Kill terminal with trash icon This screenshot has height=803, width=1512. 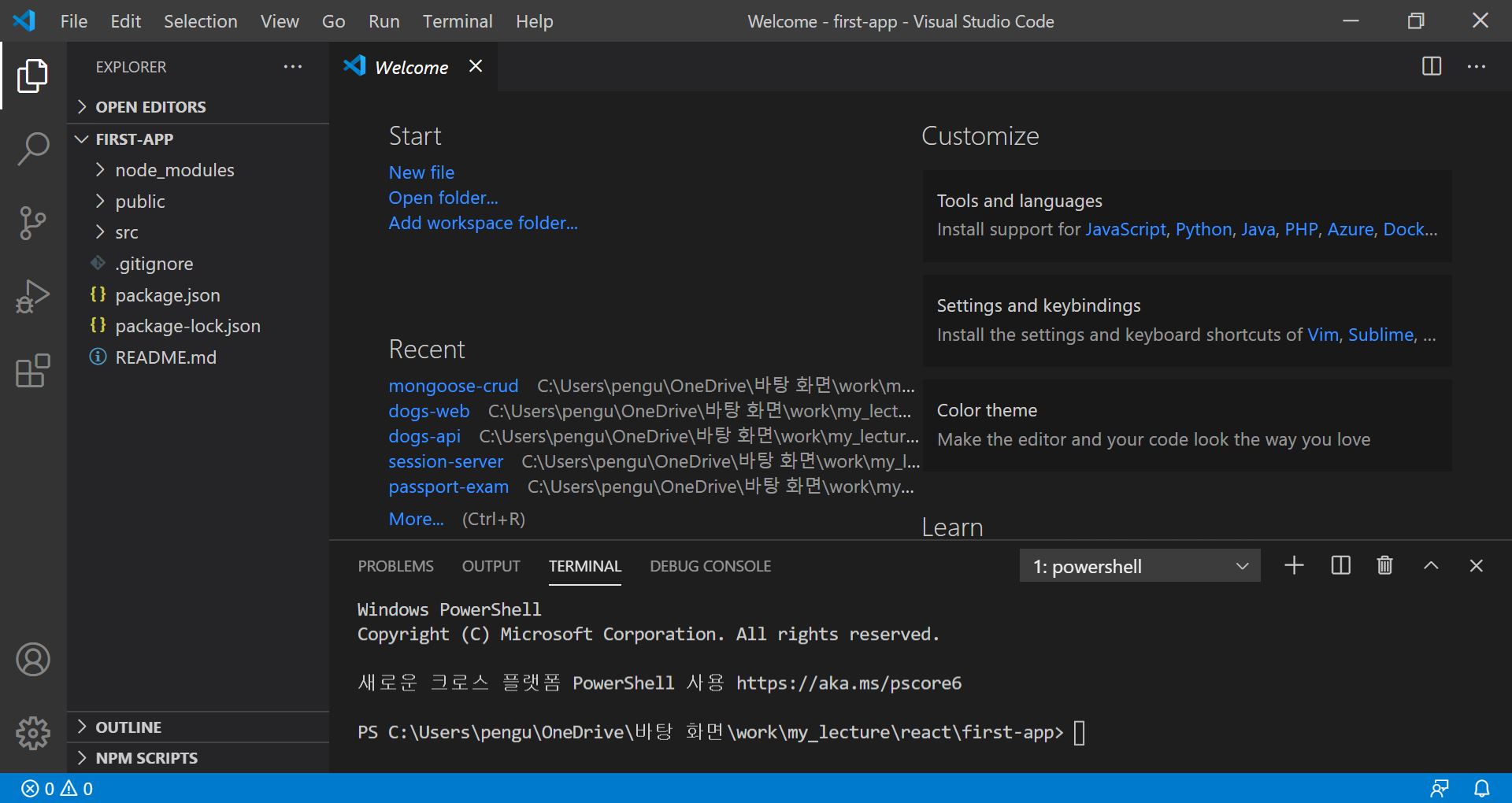[1385, 565]
